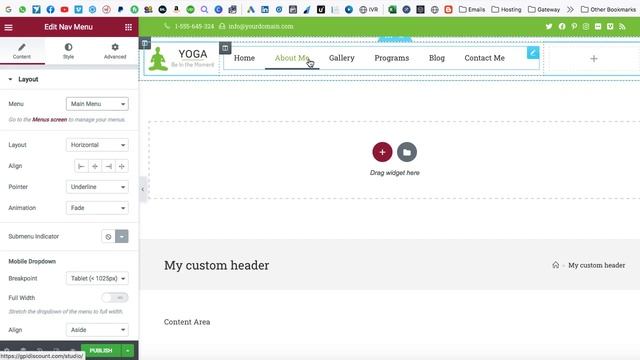Viewport: 640px width, 360px height.
Task: Click the red Add New Section button
Action: 382,152
